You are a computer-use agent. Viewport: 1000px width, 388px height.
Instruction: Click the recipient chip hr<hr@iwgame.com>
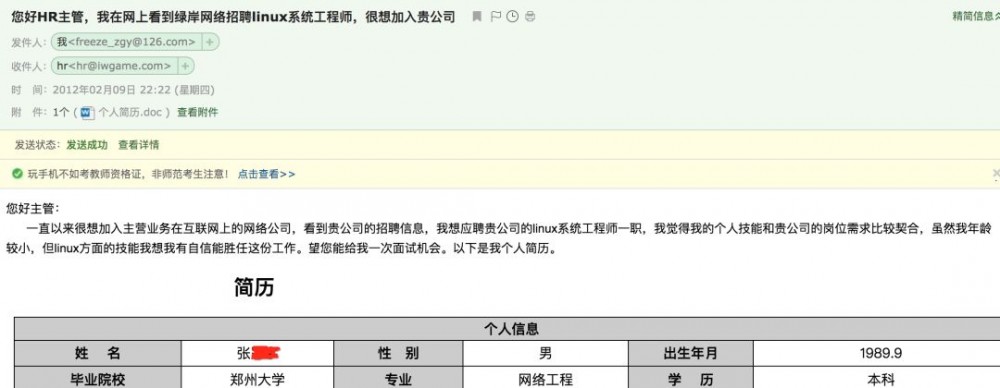[114, 66]
